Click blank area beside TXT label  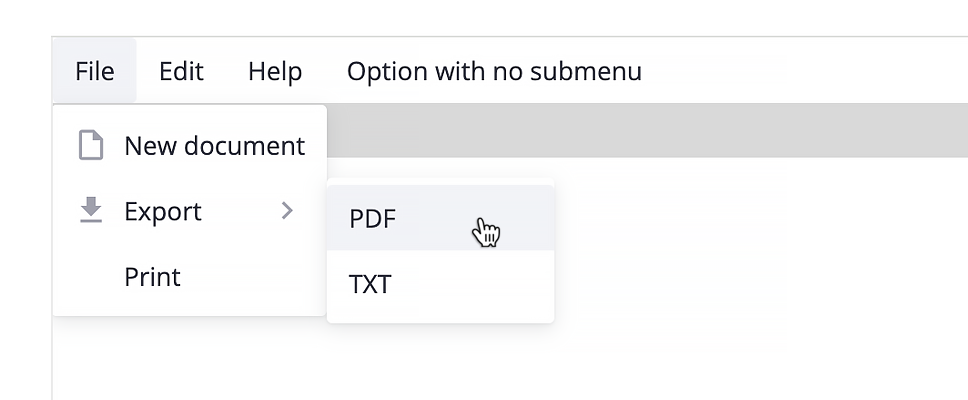472,283
